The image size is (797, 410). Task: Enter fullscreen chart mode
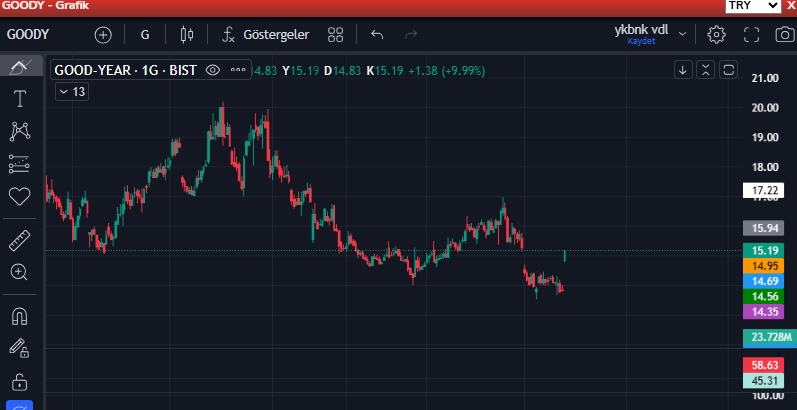tap(751, 35)
